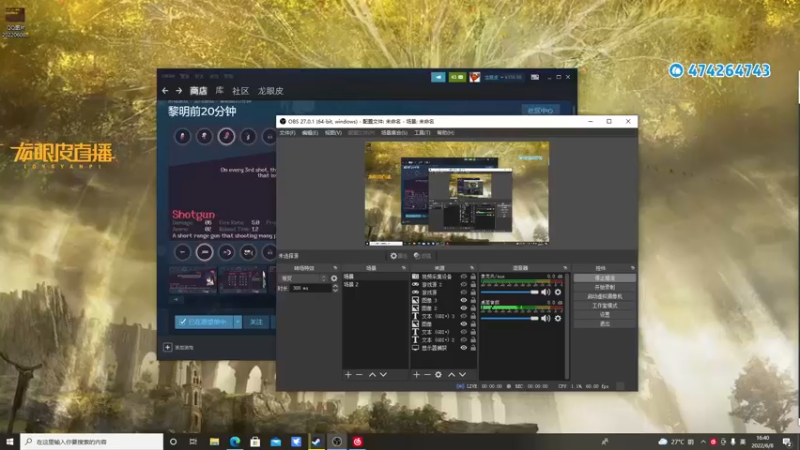Image resolution: width=800 pixels, height=450 pixels.
Task: Open Steam green inbox notifications icon
Action: [x=457, y=77]
